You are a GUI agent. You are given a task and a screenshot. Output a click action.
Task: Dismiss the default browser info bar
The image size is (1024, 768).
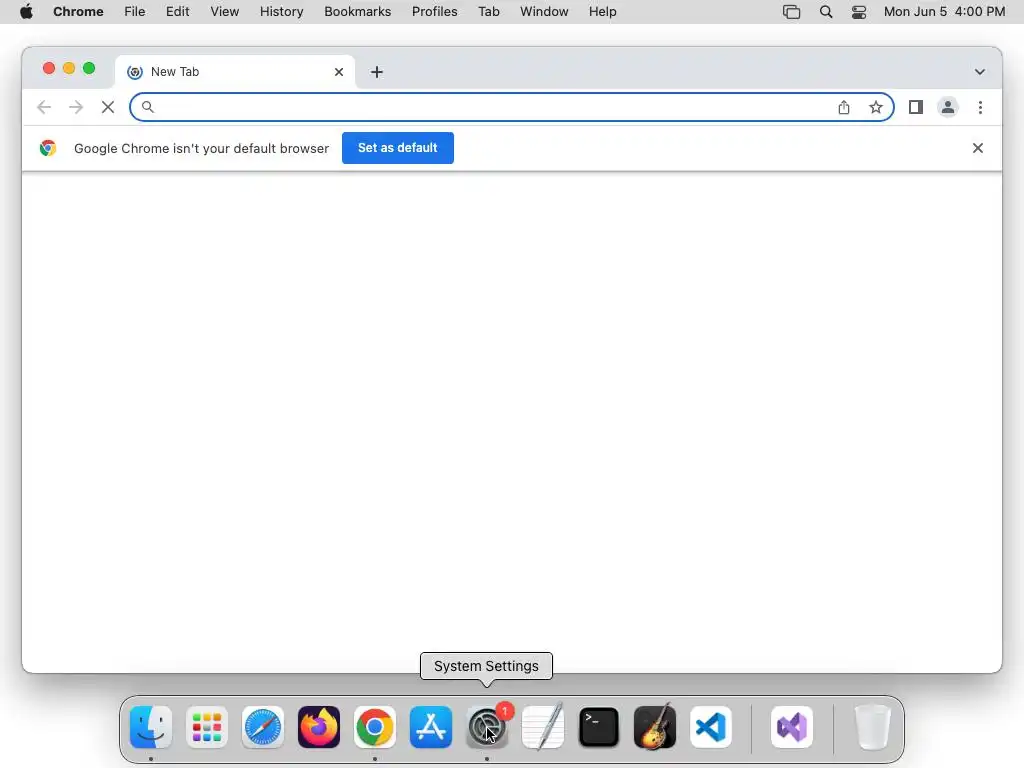(x=978, y=148)
